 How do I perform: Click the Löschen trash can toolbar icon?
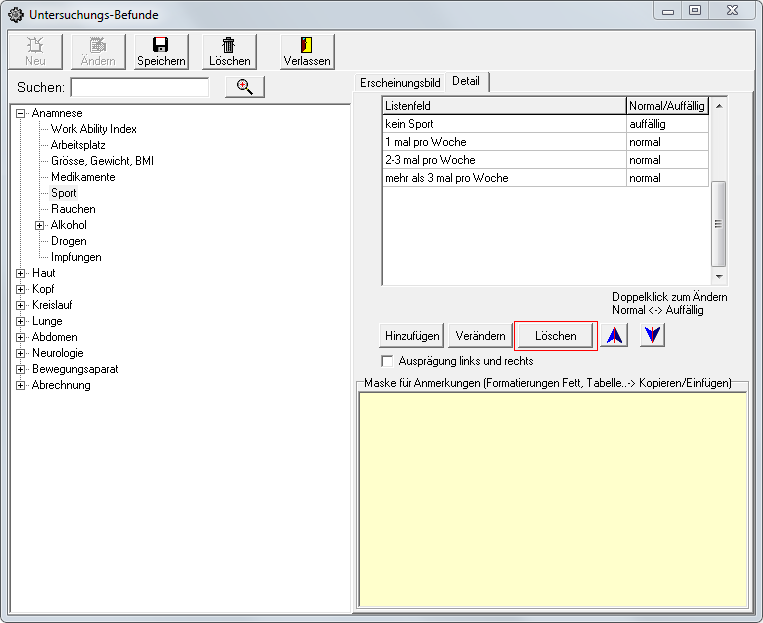(x=229, y=45)
